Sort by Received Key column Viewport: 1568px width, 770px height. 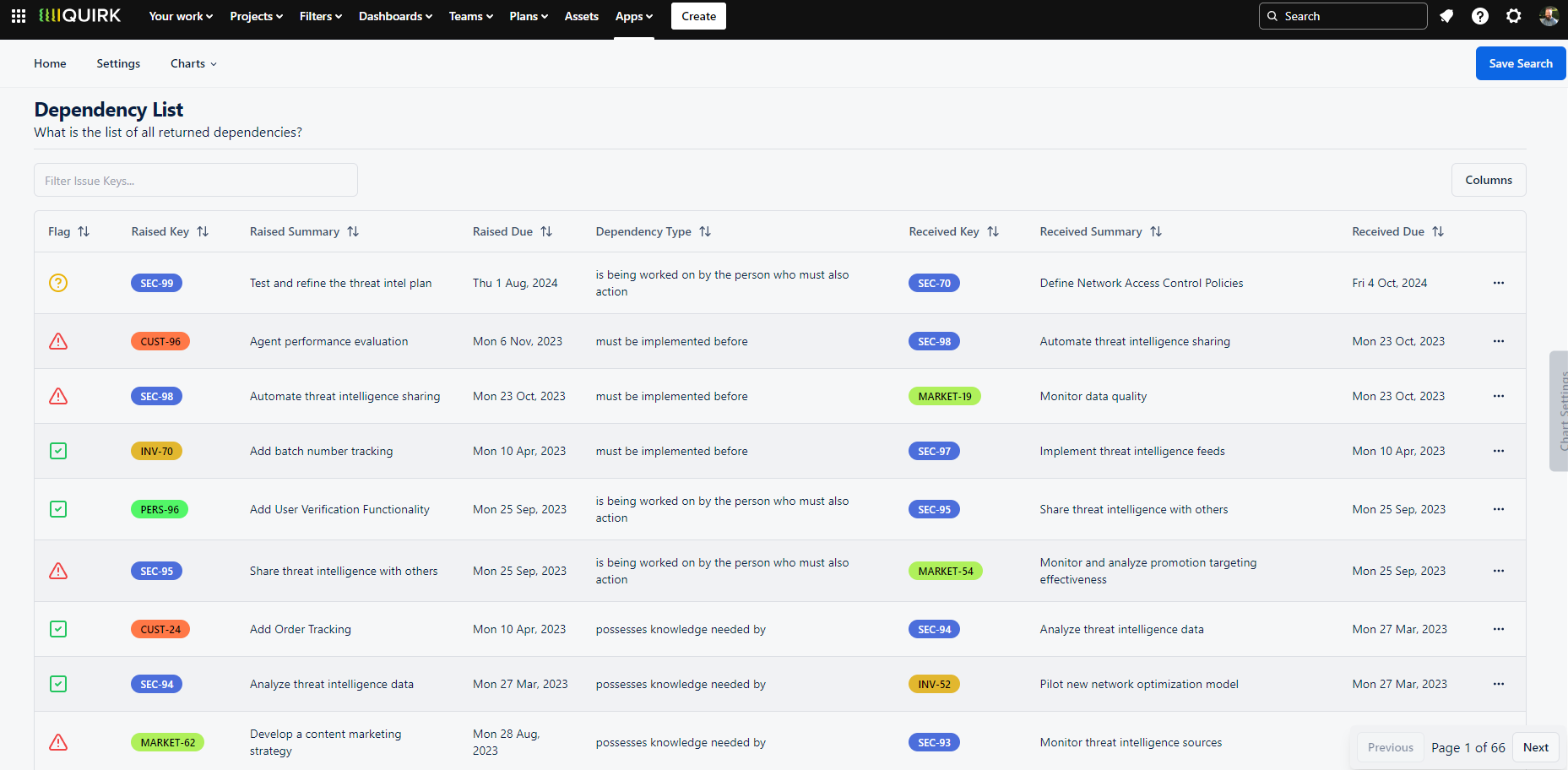coord(993,231)
